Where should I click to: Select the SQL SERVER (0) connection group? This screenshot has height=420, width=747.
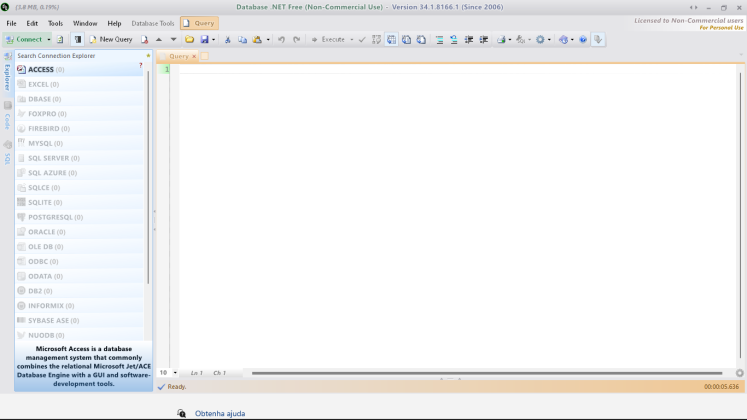tap(79, 158)
